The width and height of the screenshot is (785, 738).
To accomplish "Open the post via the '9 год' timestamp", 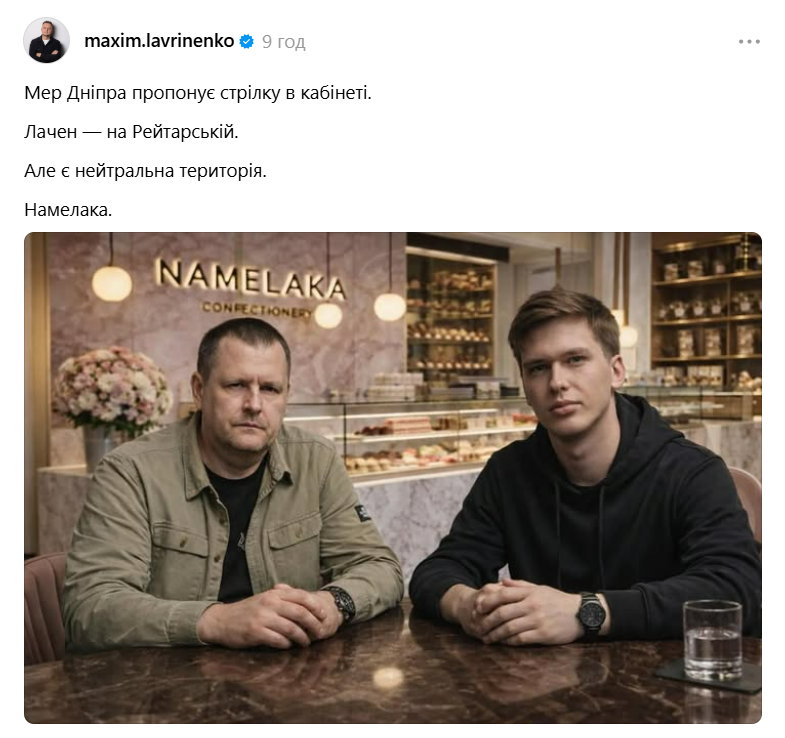I will point(283,42).
